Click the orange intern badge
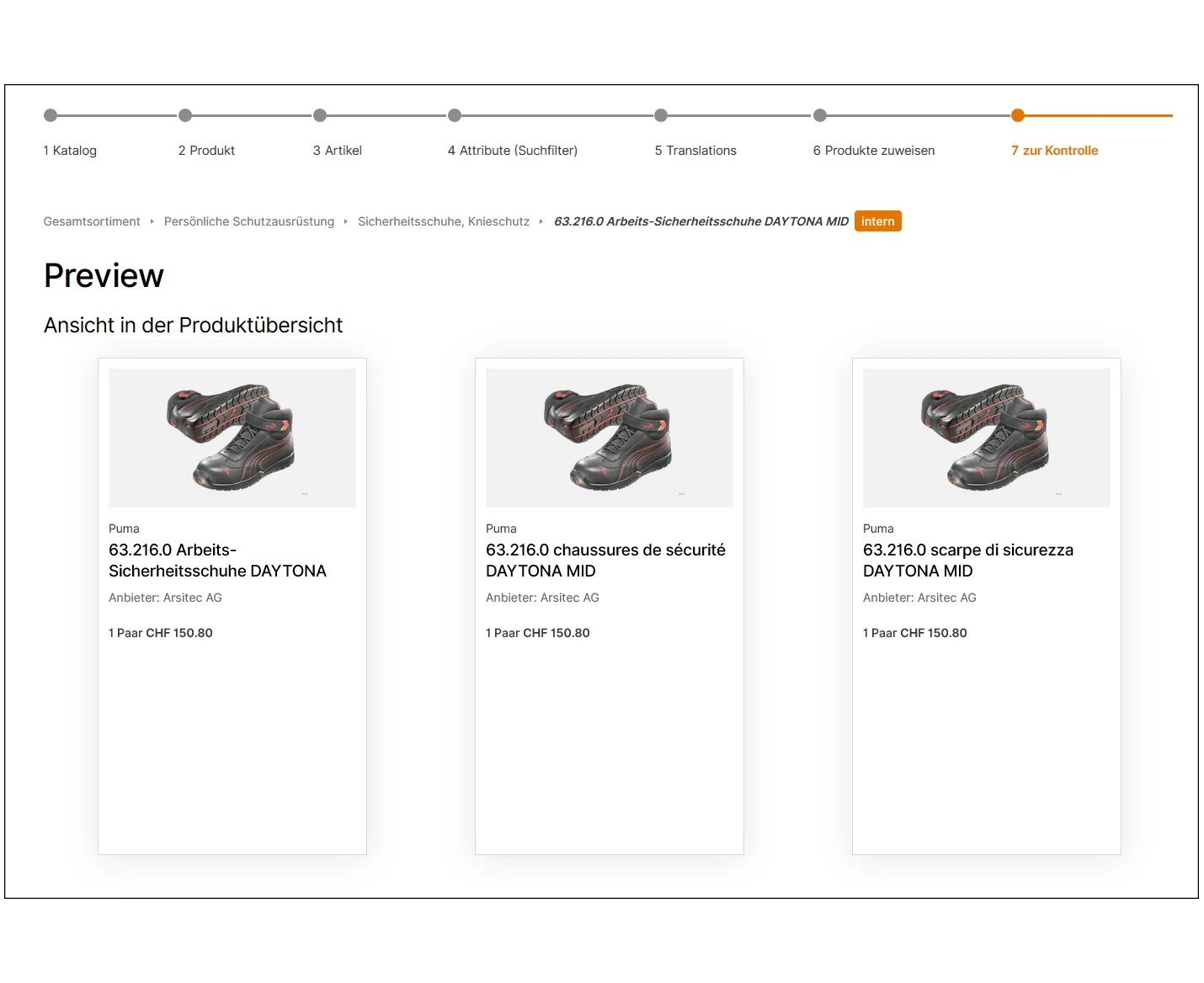Screen dimensions: 1204x983 [878, 221]
